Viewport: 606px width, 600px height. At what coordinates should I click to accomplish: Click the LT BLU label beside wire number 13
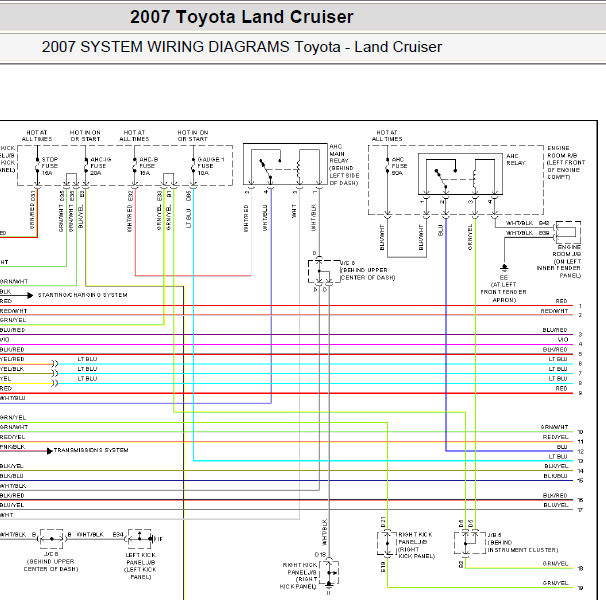[558, 457]
